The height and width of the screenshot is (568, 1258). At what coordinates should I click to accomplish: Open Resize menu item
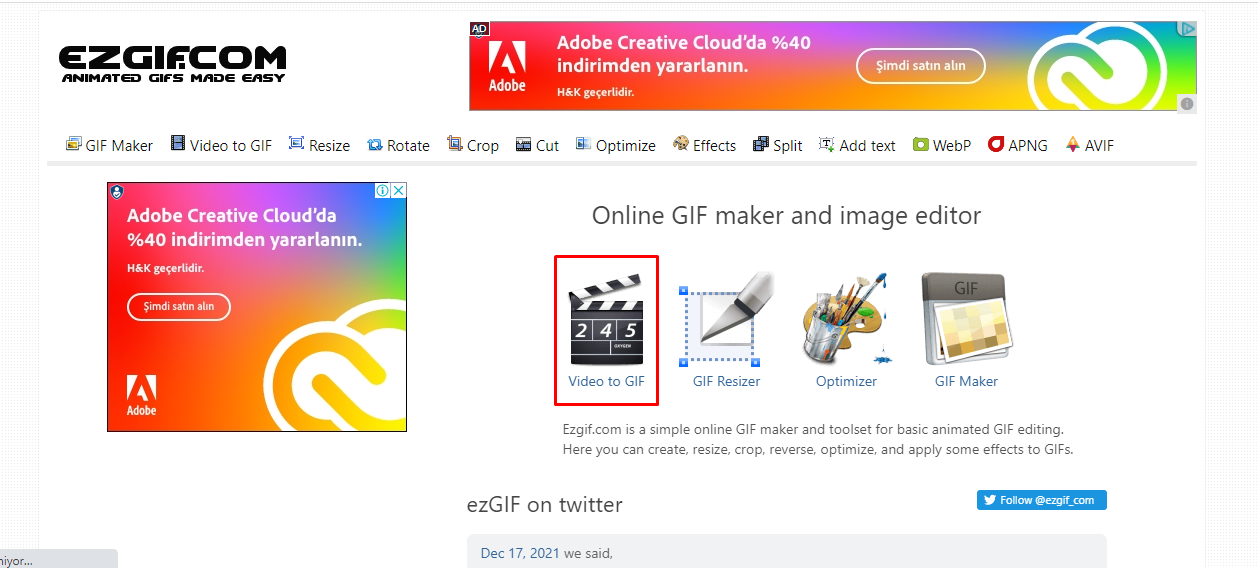pyautogui.click(x=319, y=145)
